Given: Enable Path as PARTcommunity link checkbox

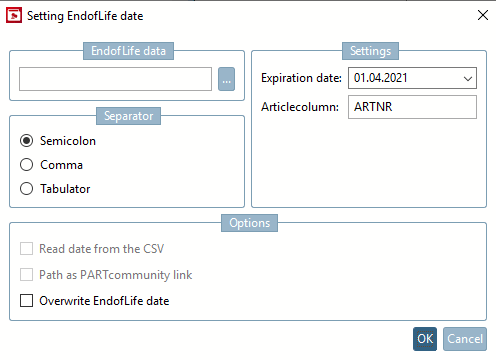Looking at the screenshot, I should coord(26,275).
